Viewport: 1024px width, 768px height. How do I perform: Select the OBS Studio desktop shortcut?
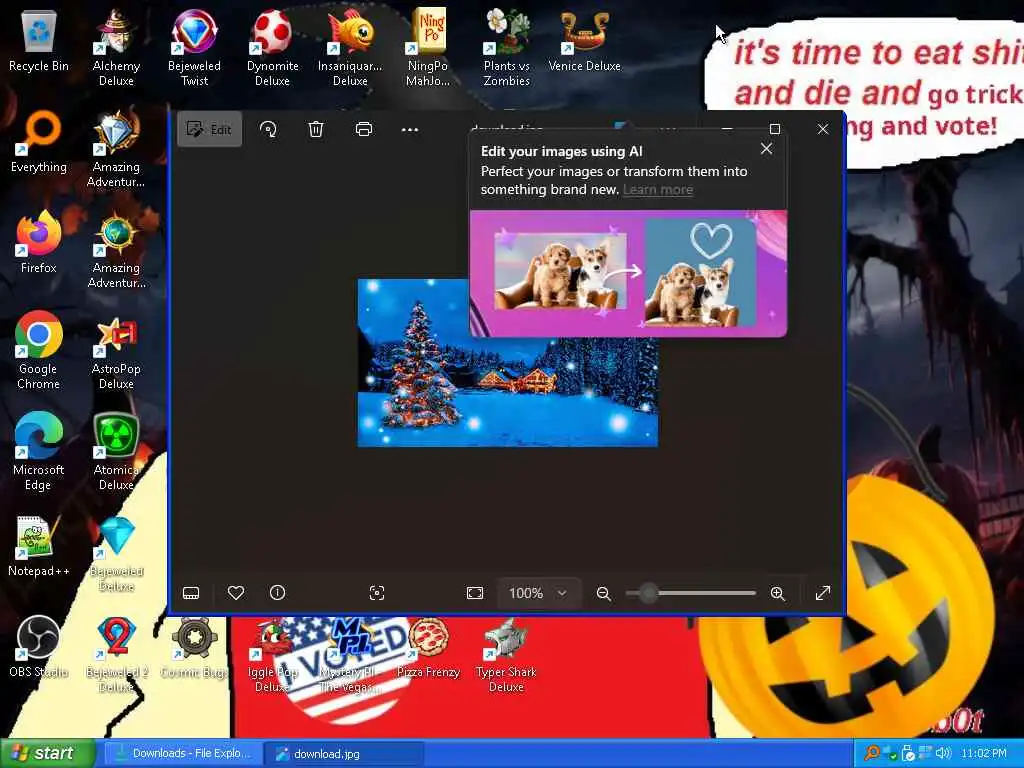39,647
